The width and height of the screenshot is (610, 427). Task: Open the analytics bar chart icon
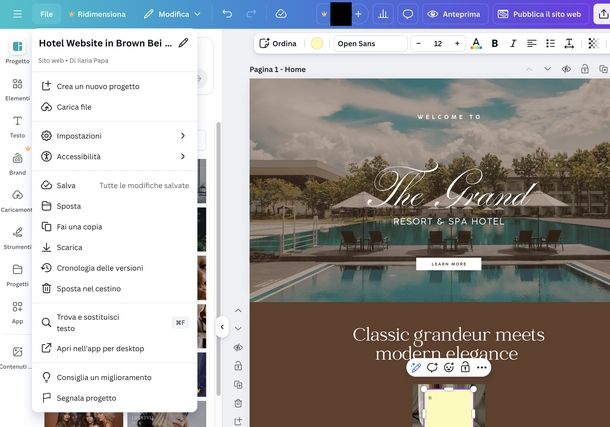[383, 14]
